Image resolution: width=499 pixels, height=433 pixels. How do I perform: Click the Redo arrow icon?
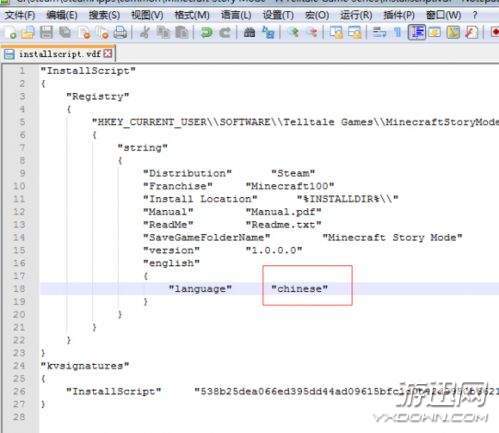click(225, 32)
